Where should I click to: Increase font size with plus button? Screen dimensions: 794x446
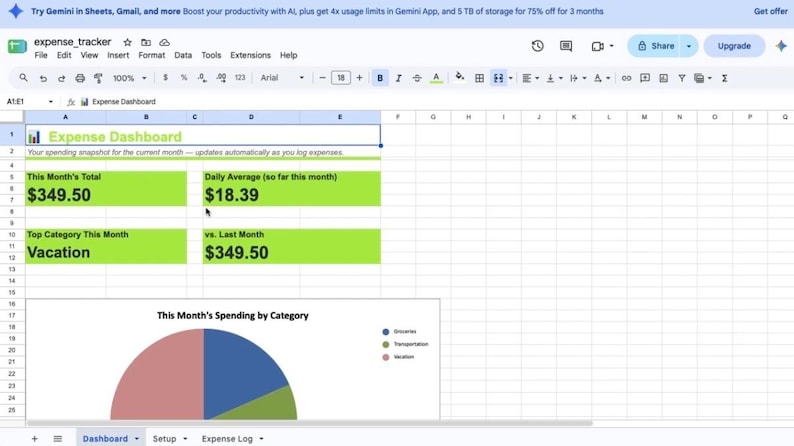(360, 78)
